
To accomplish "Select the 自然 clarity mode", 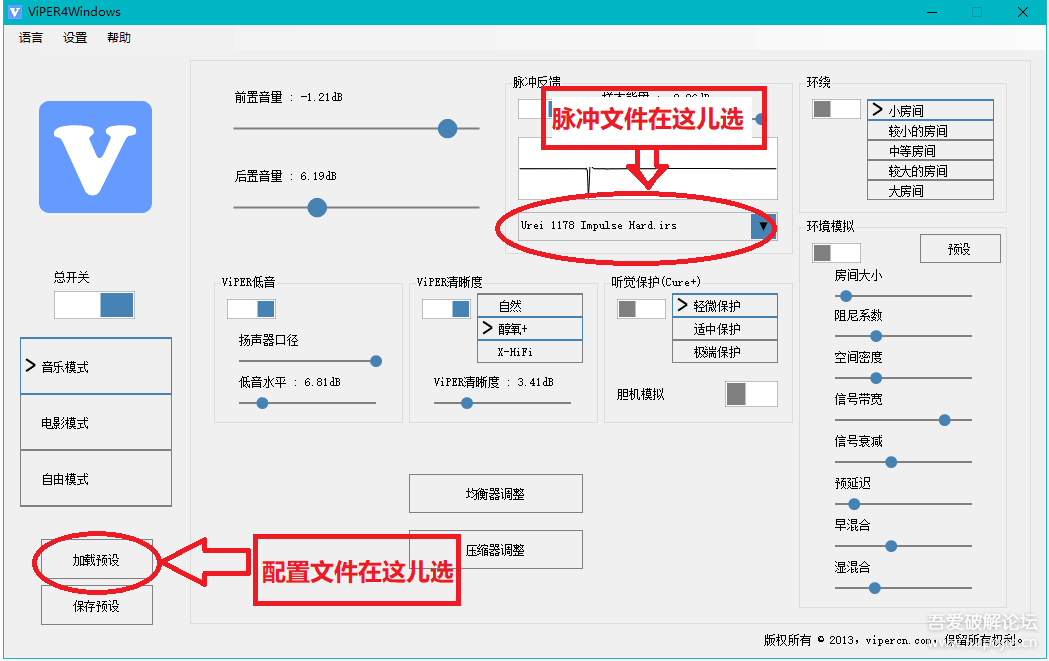I will point(530,305).
